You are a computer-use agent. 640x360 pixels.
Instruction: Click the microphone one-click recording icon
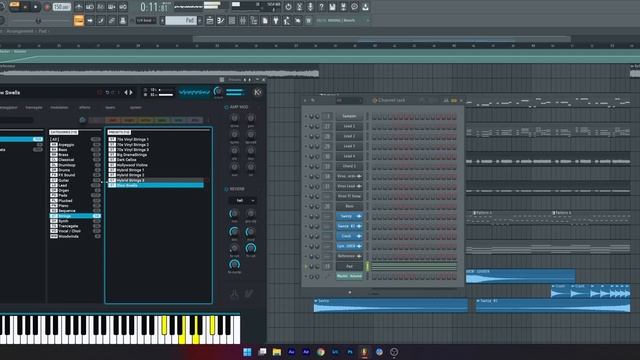tap(310, 7)
